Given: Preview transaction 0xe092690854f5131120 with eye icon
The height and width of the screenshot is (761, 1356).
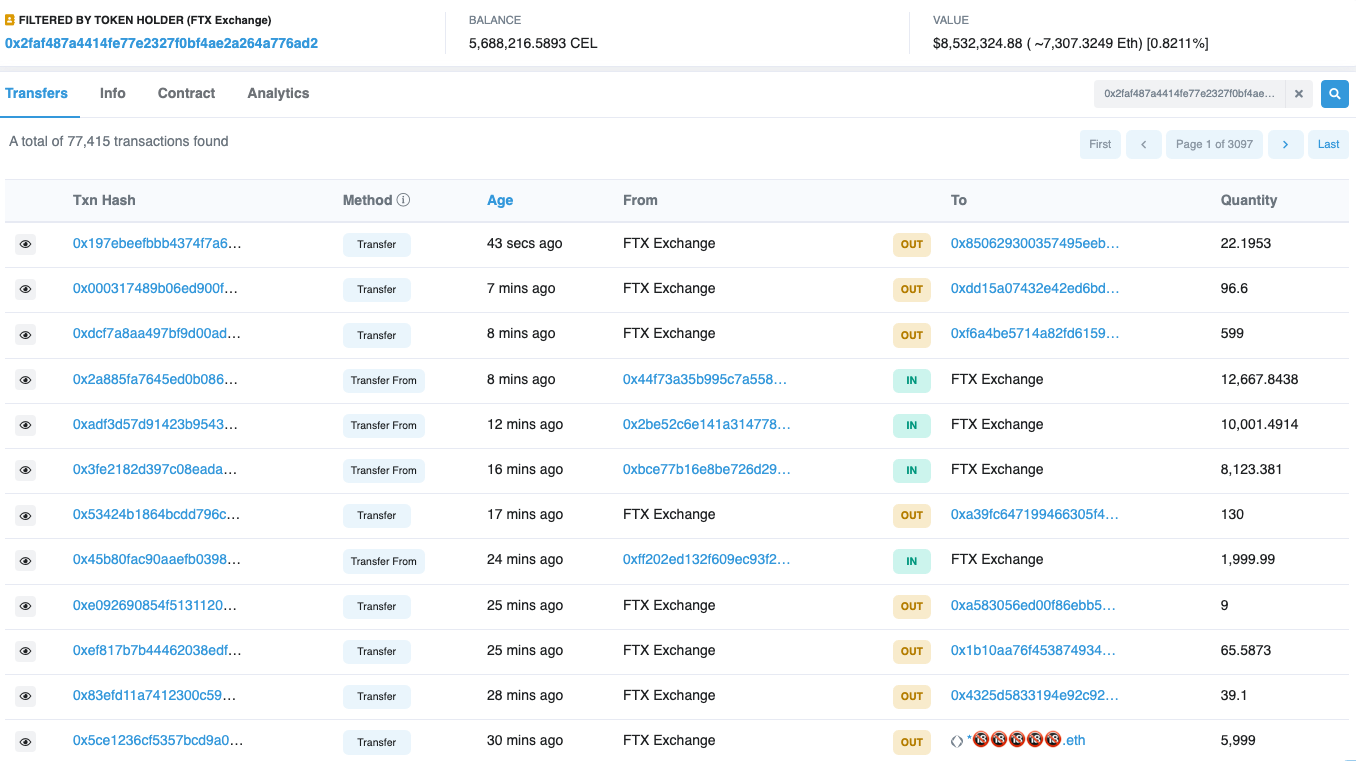Looking at the screenshot, I should click(25, 606).
